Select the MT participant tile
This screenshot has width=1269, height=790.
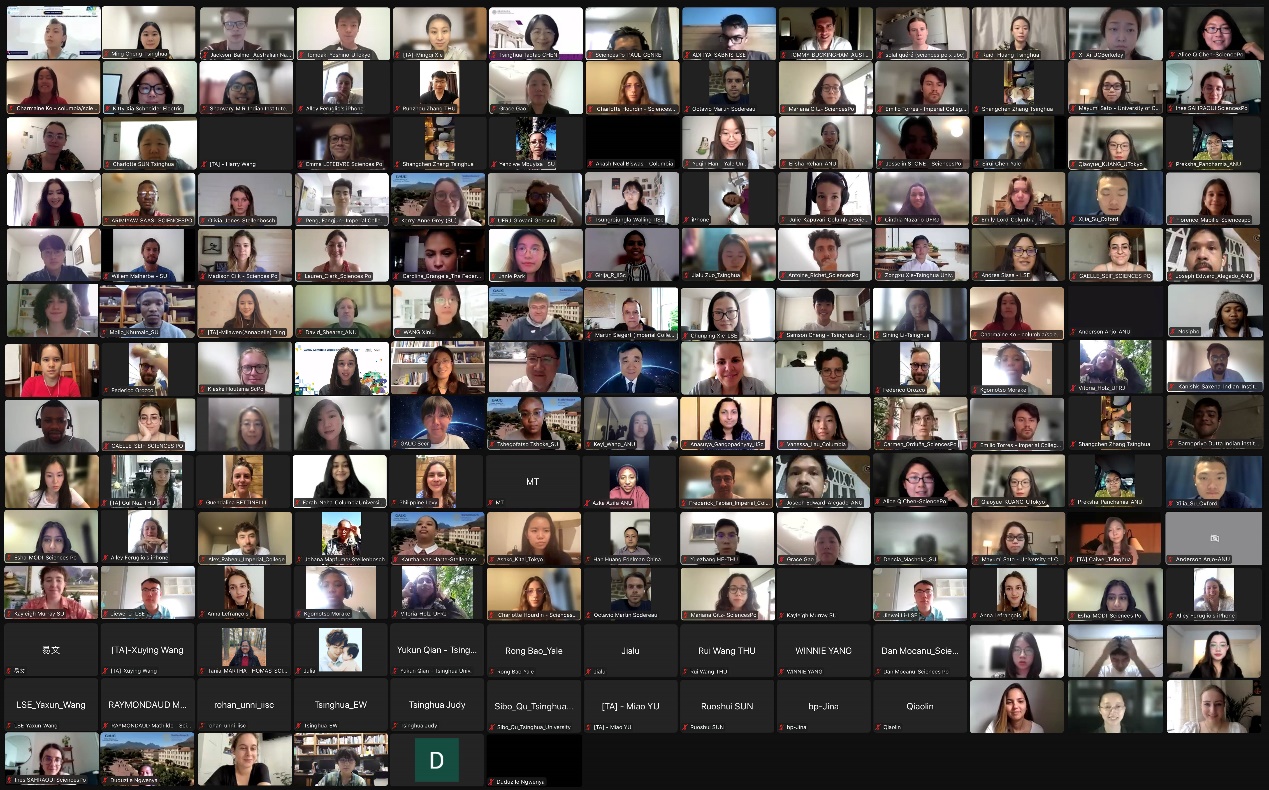[534, 482]
